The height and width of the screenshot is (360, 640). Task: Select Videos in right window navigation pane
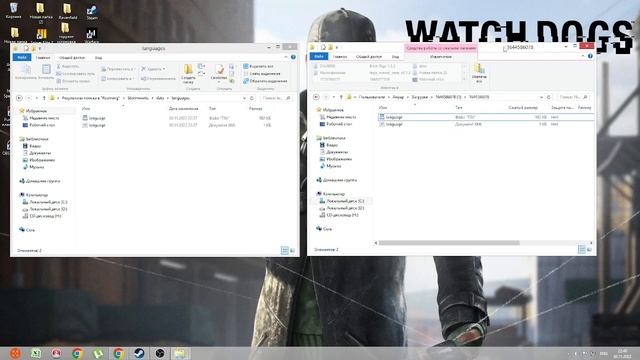329,145
